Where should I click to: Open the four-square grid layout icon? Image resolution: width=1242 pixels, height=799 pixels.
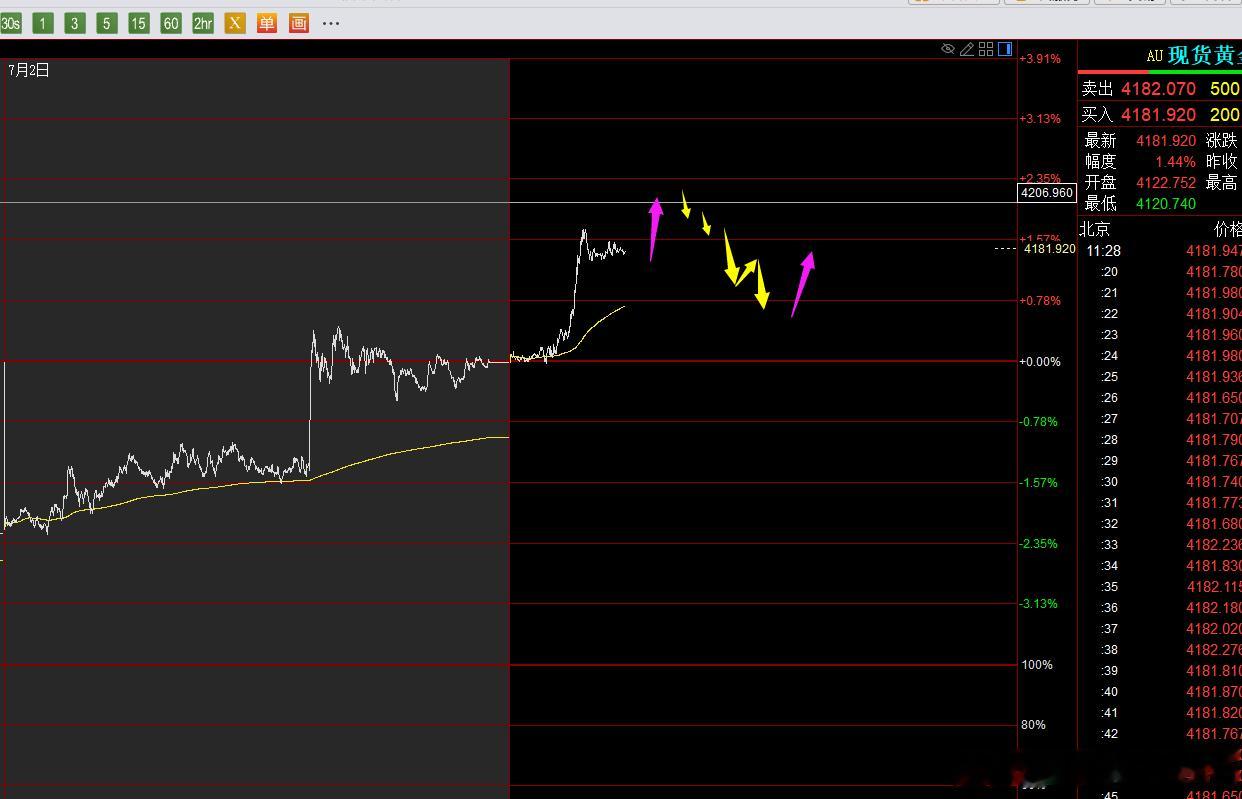(986, 48)
